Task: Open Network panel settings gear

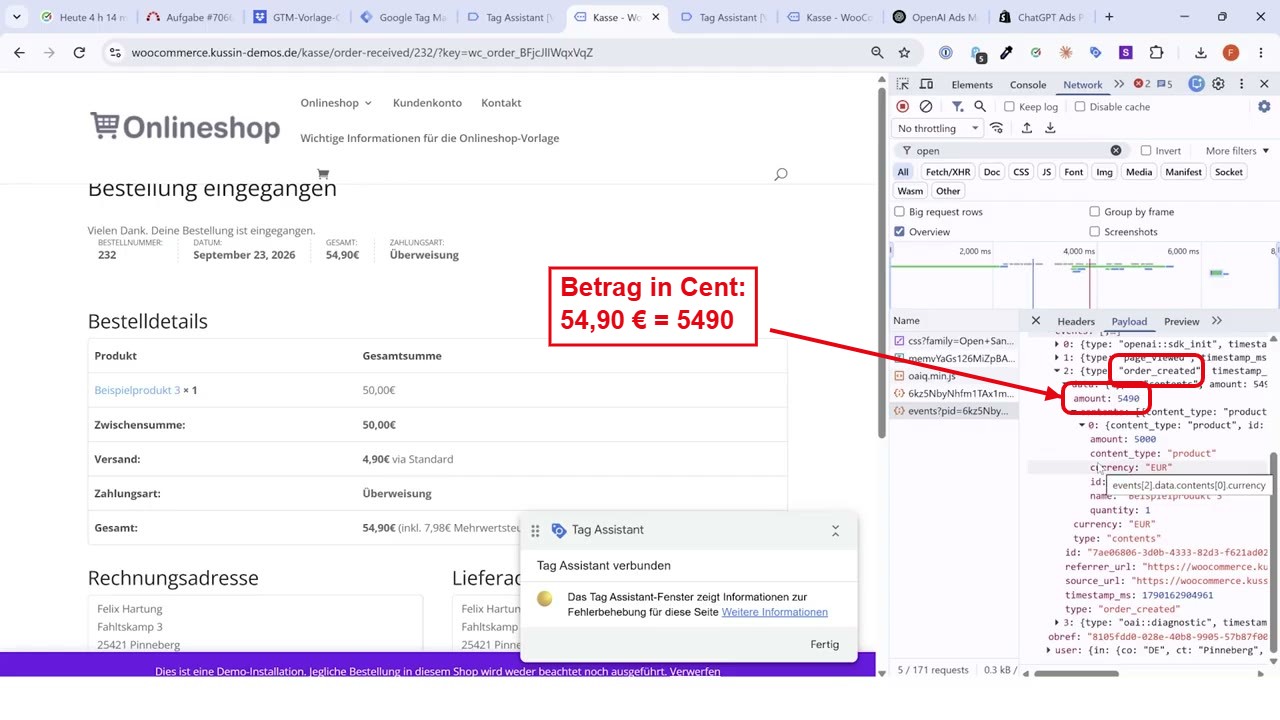Action: pyautogui.click(x=1264, y=106)
